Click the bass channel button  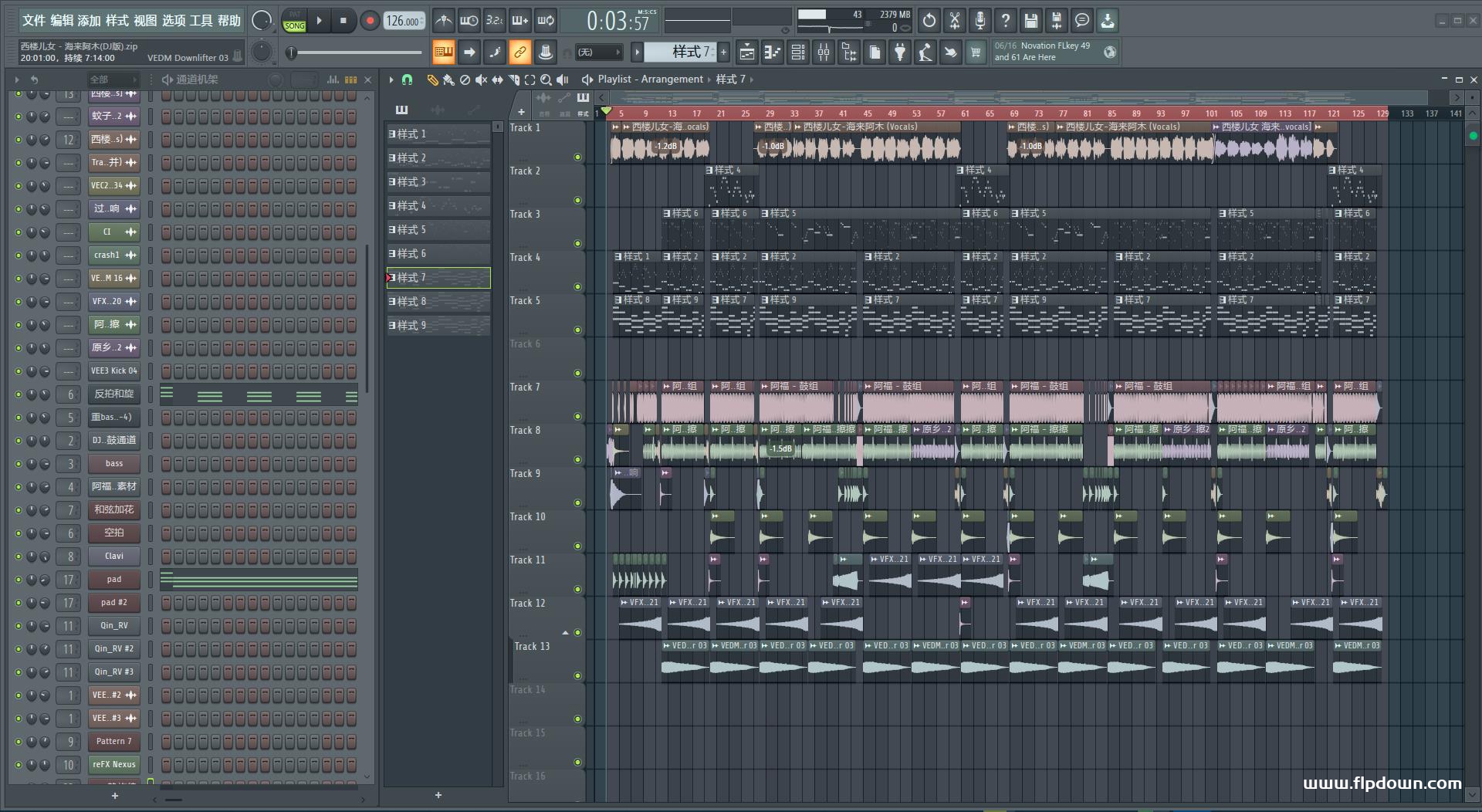(x=114, y=463)
